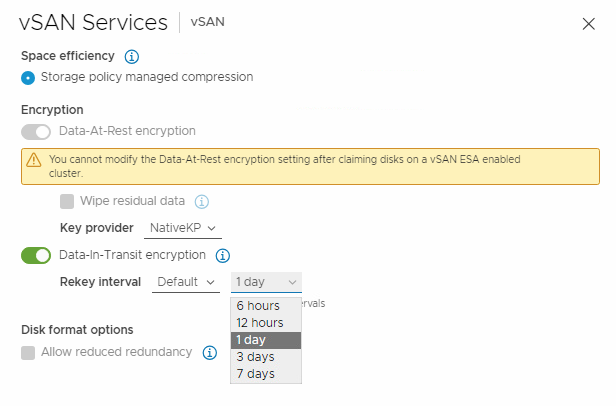Pick the highlighted 1 day option
Screen dimensions: 616x406
tap(266, 340)
